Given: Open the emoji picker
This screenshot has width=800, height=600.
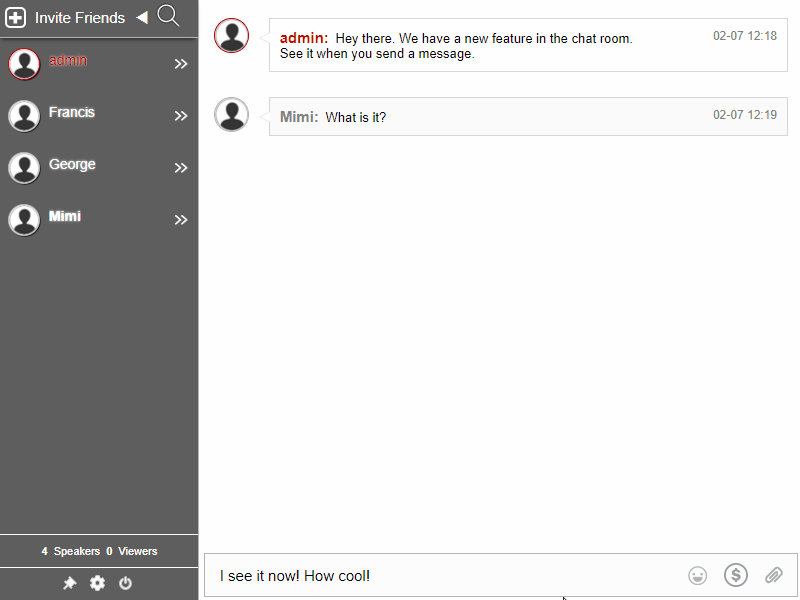Looking at the screenshot, I should [697, 575].
